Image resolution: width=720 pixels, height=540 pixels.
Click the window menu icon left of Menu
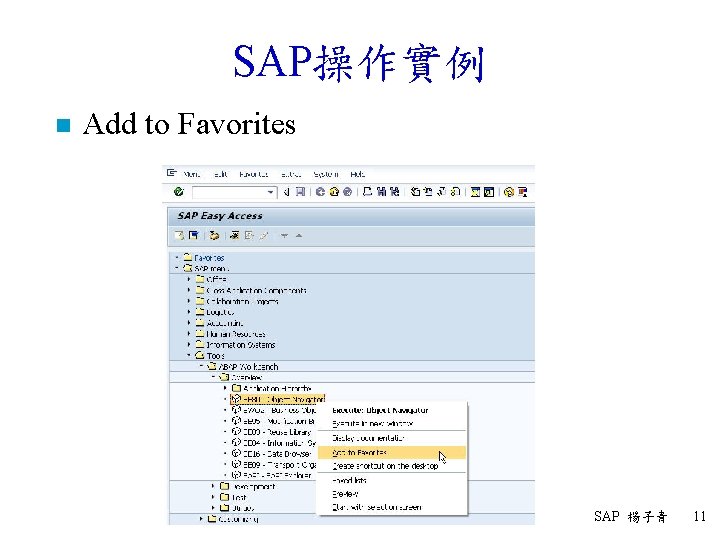[172, 173]
